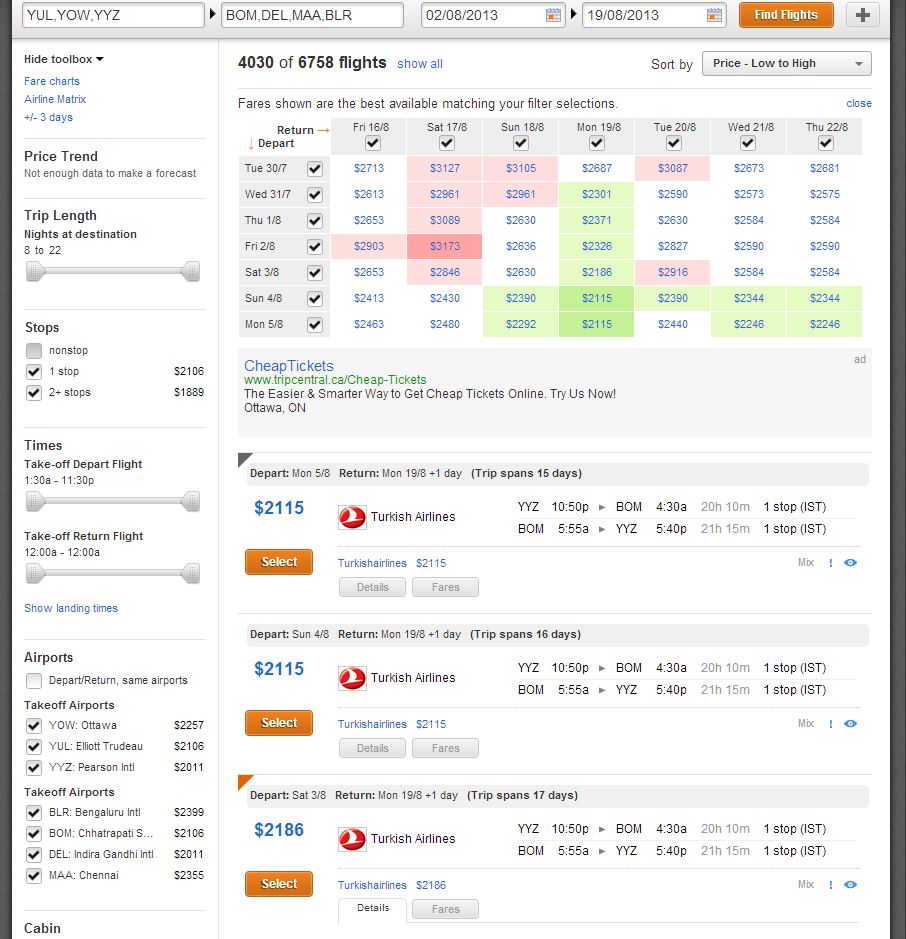Click the plus icon to add another search
The image size is (906, 939).
[862, 15]
